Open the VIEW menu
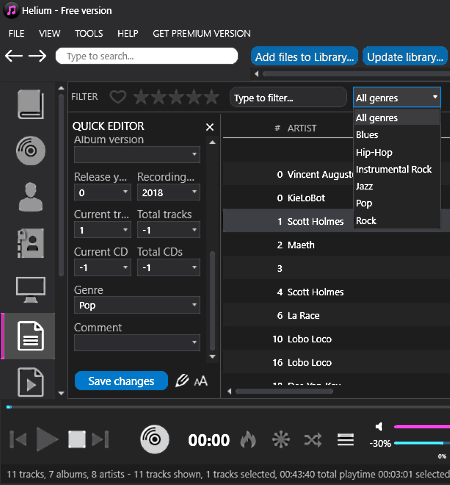 pyautogui.click(x=49, y=34)
